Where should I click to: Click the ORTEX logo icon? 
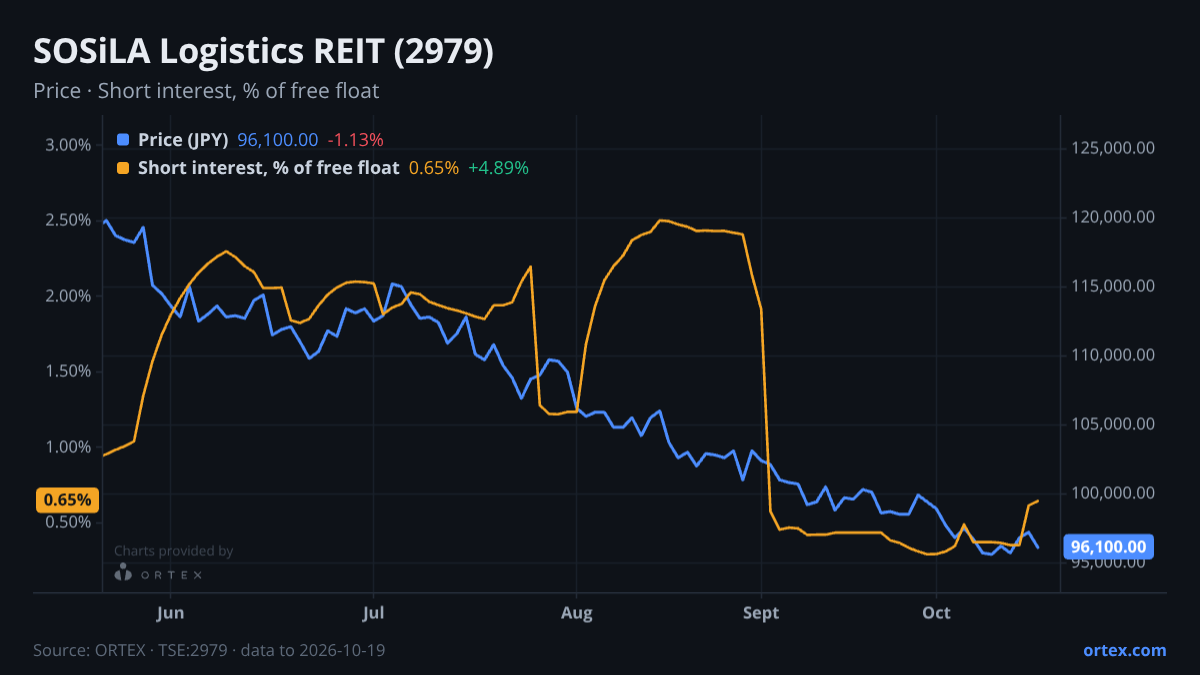[x=123, y=573]
